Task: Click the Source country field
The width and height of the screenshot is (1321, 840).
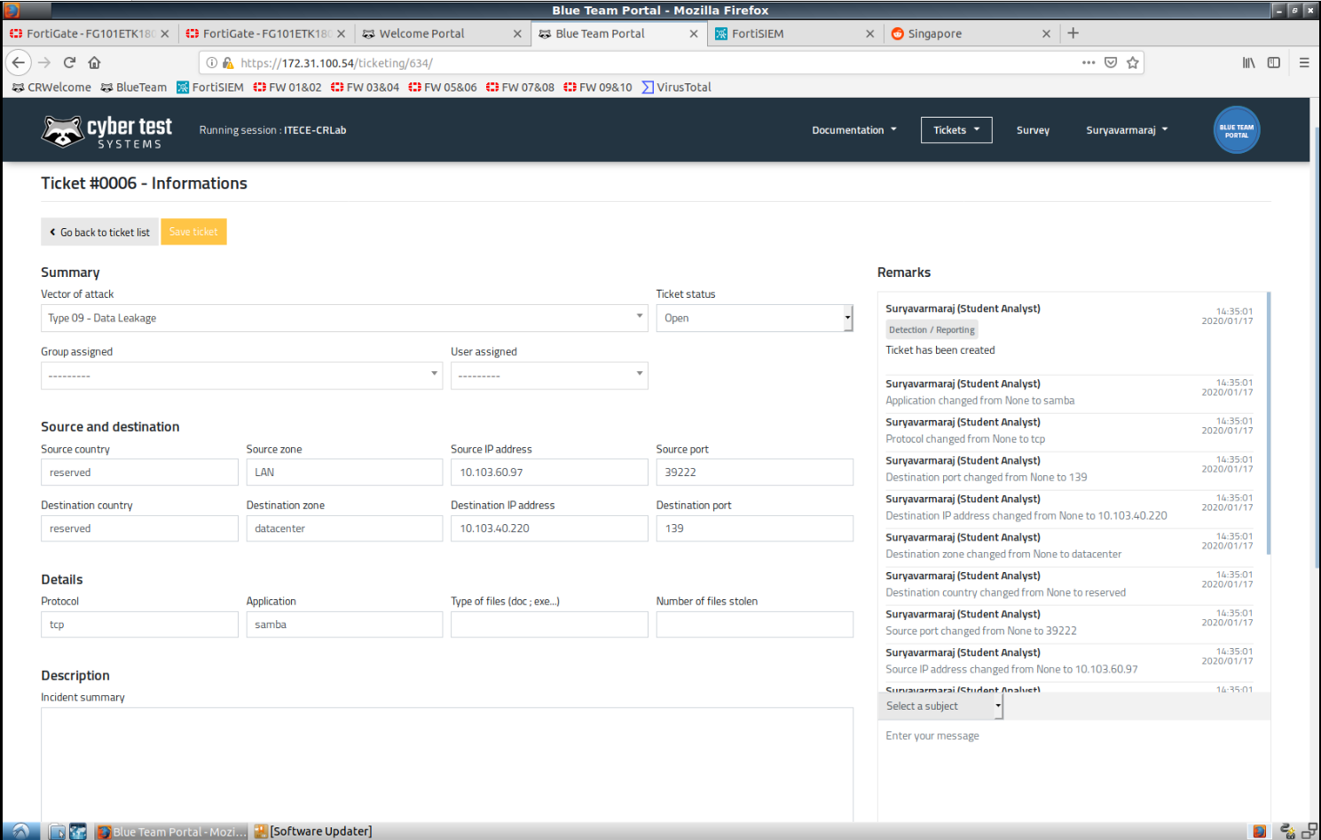Action: (x=140, y=472)
